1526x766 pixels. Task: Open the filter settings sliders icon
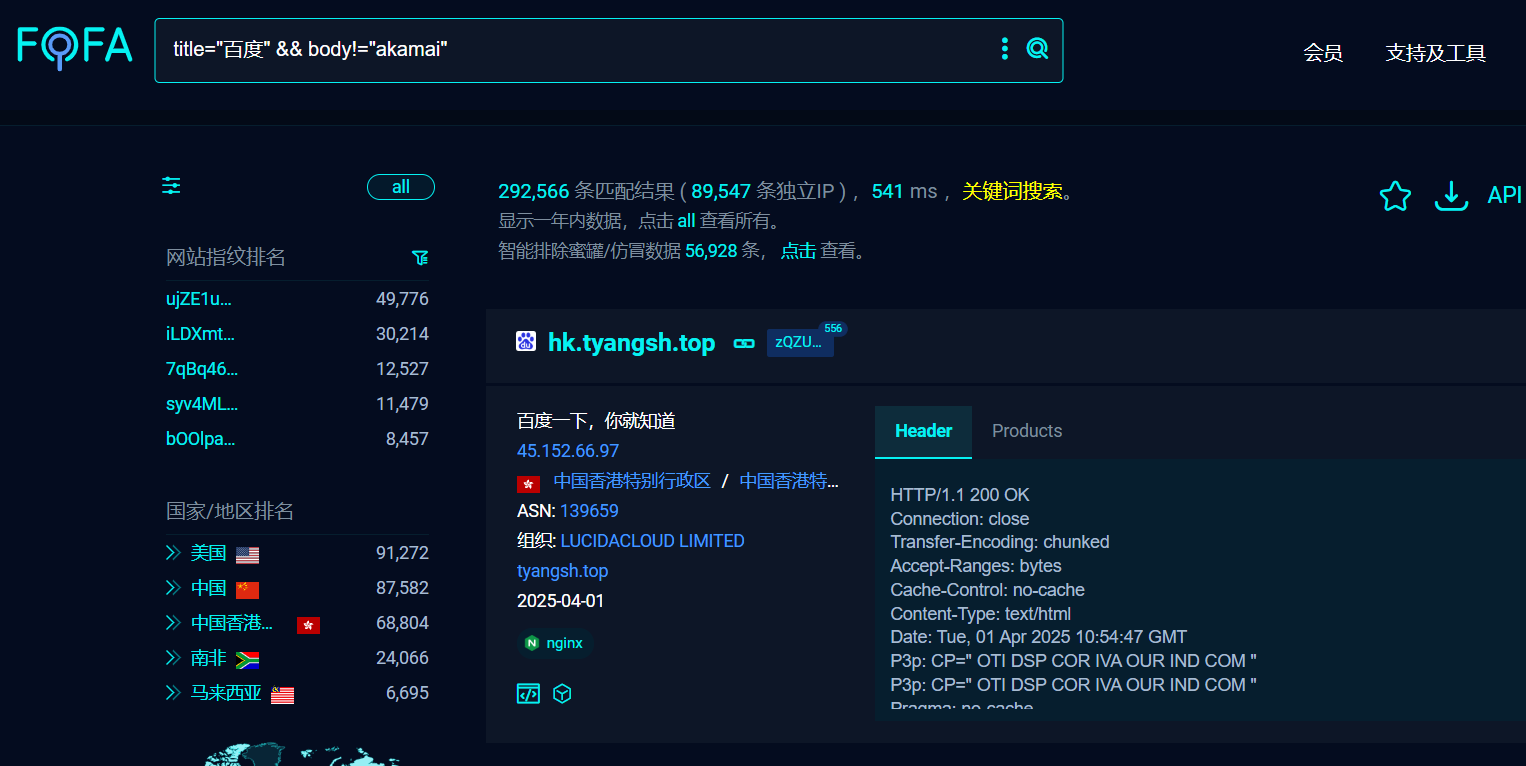(x=172, y=186)
